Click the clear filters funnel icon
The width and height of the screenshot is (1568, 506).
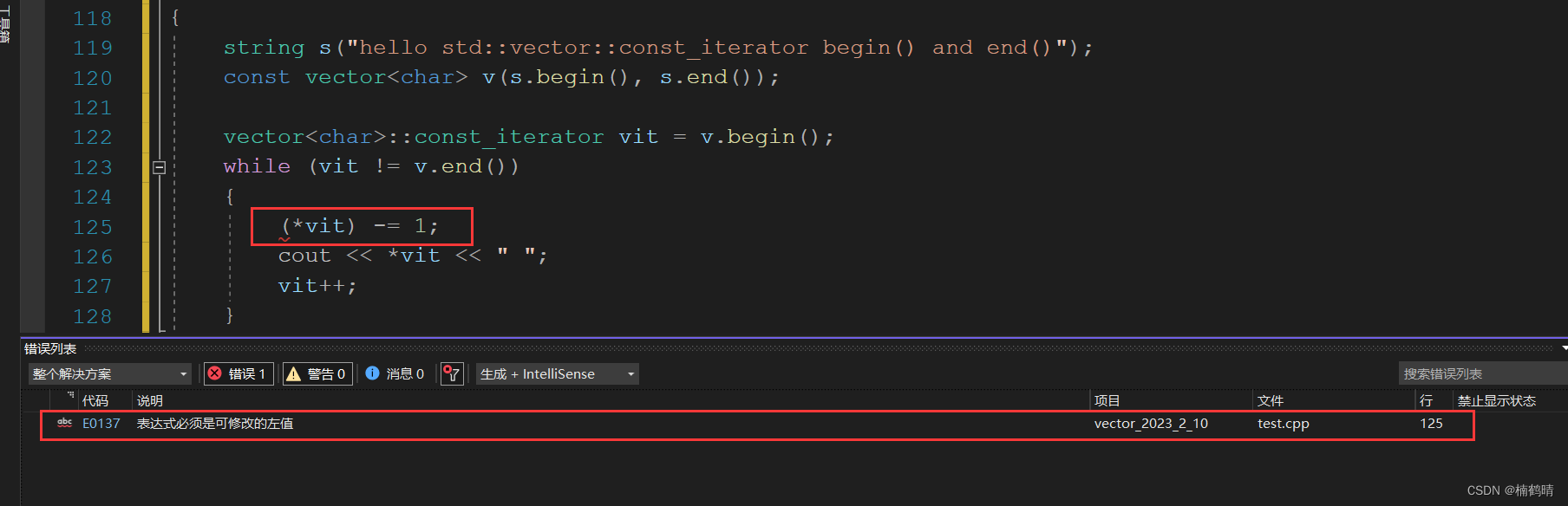click(x=452, y=374)
